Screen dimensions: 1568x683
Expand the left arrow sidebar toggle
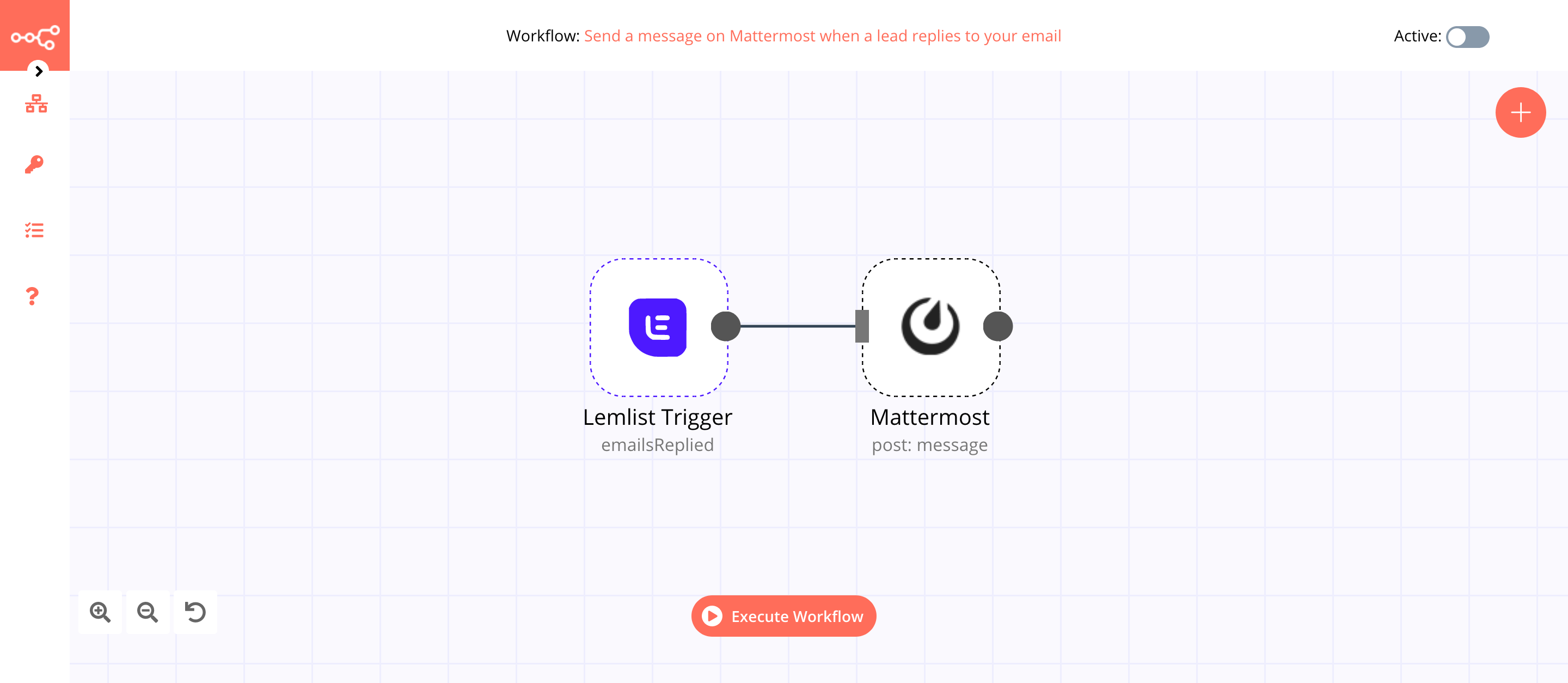[38, 71]
